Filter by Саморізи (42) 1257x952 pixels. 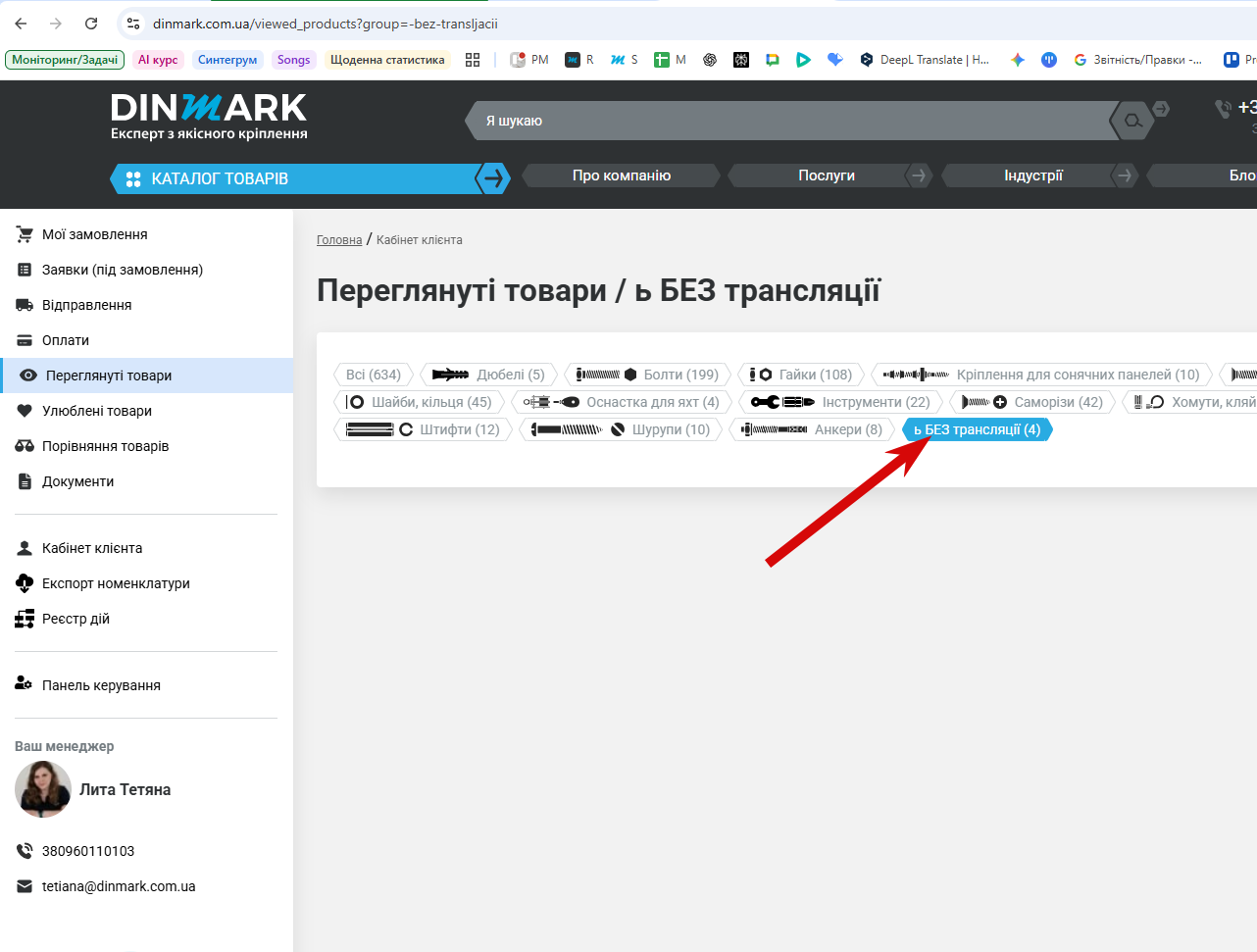1032,402
